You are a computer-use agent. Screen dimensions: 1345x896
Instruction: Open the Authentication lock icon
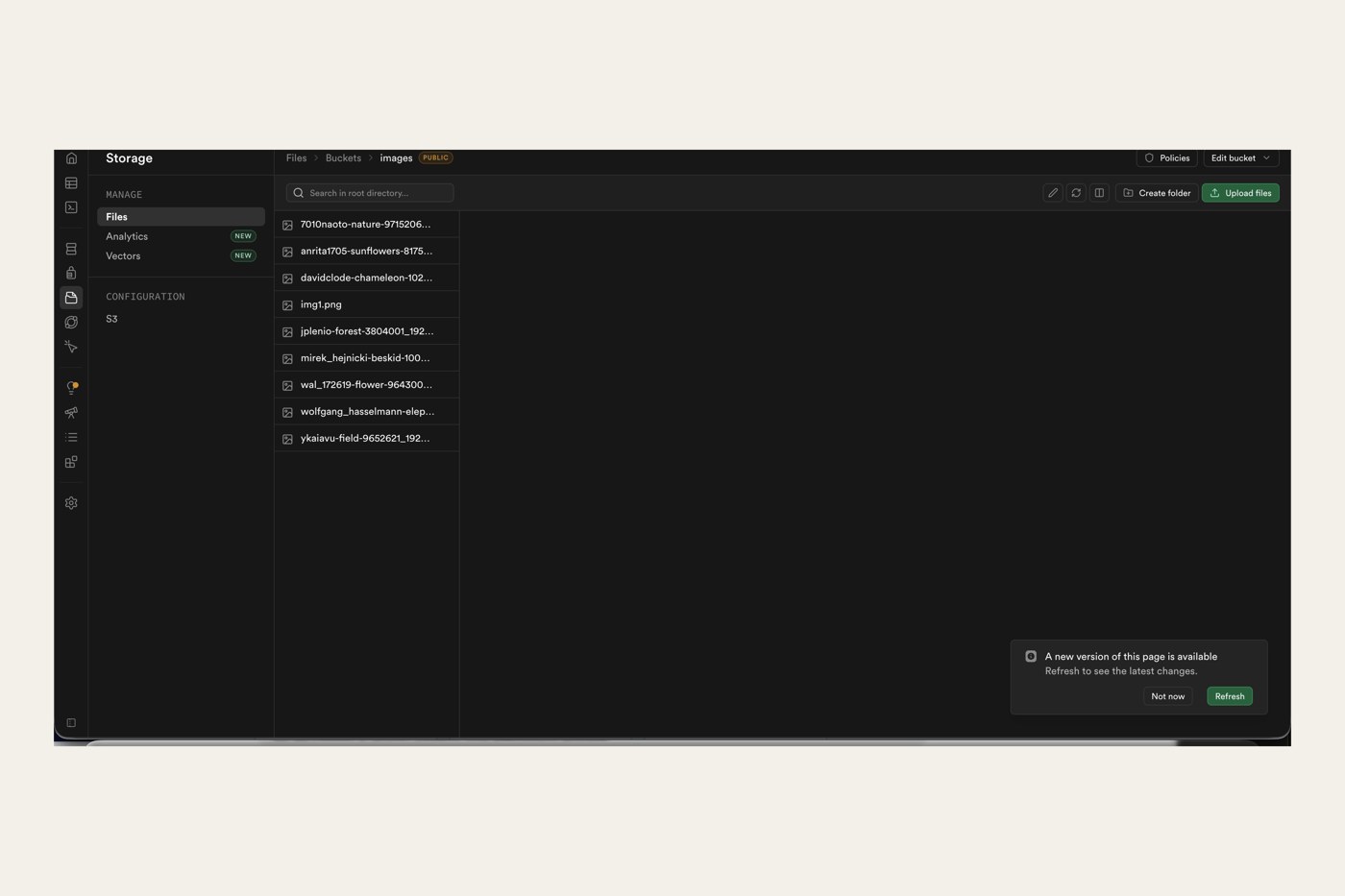tap(71, 273)
